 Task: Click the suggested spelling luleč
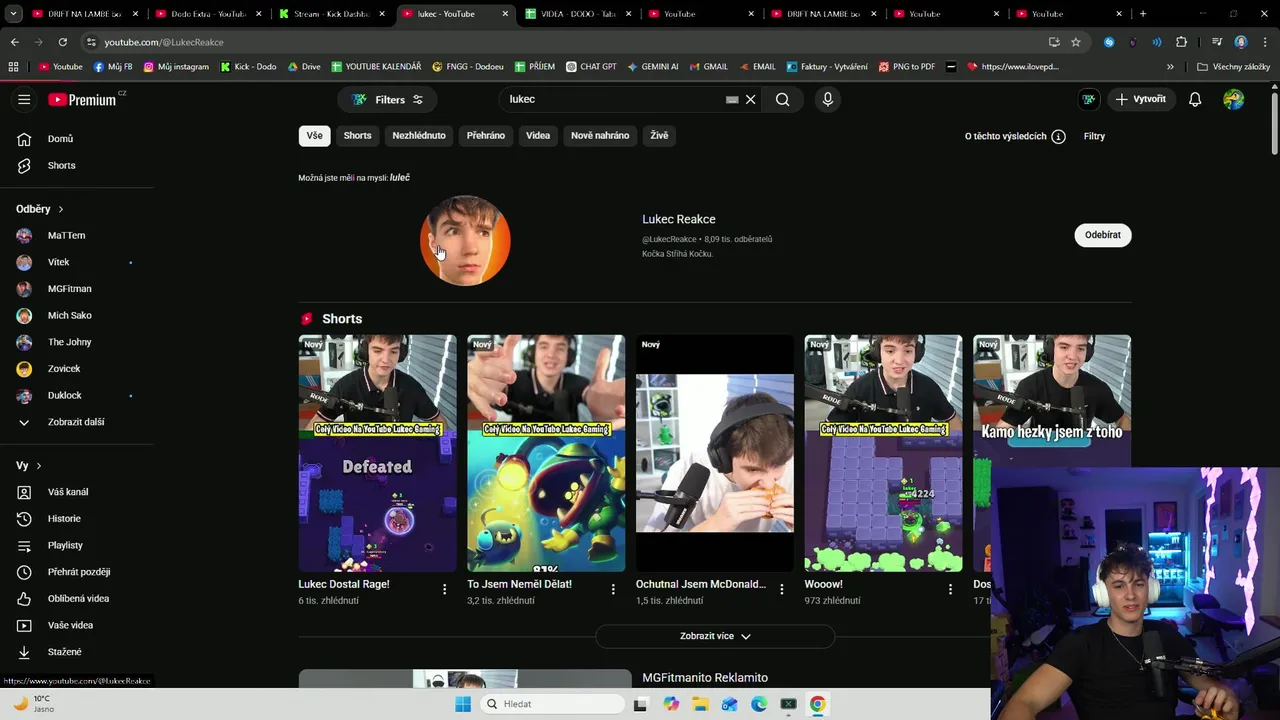click(400, 178)
